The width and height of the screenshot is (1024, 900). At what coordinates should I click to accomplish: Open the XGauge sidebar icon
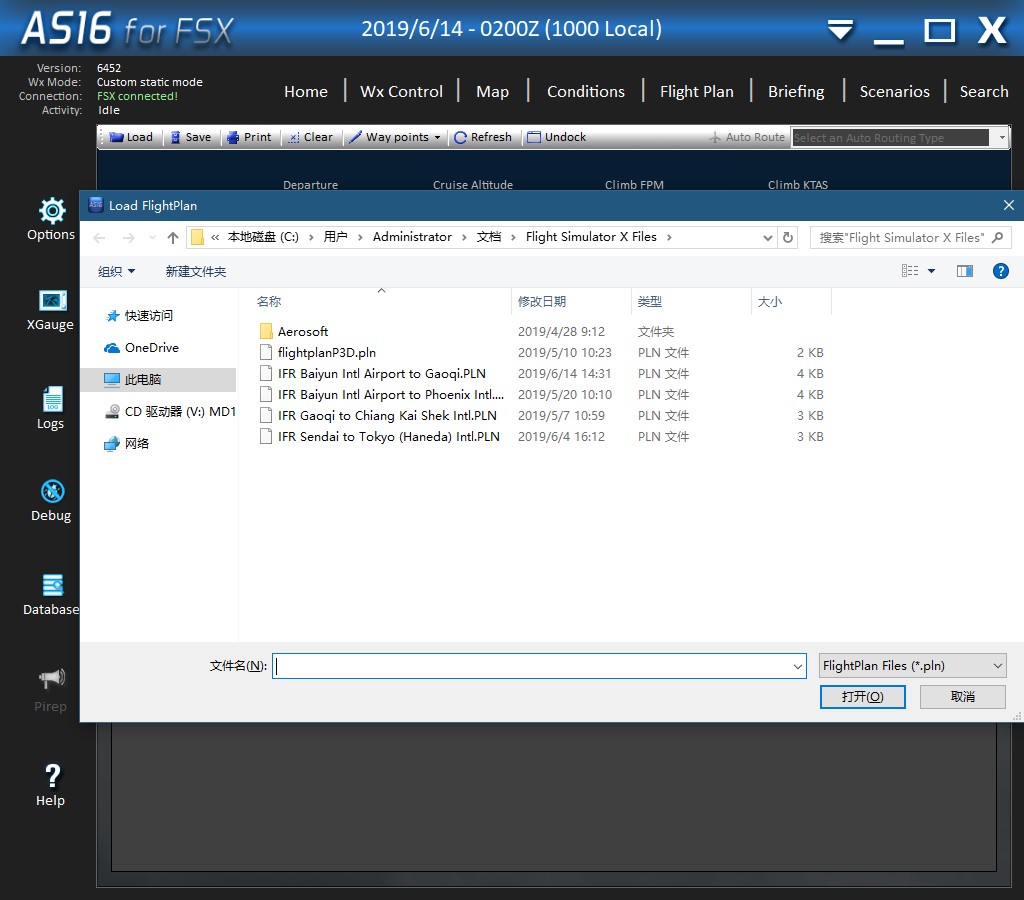52,300
